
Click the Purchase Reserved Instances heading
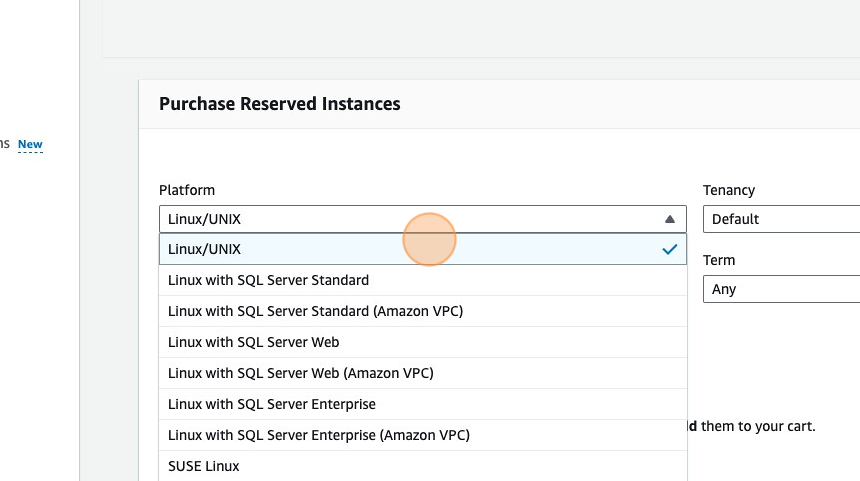[x=280, y=104]
